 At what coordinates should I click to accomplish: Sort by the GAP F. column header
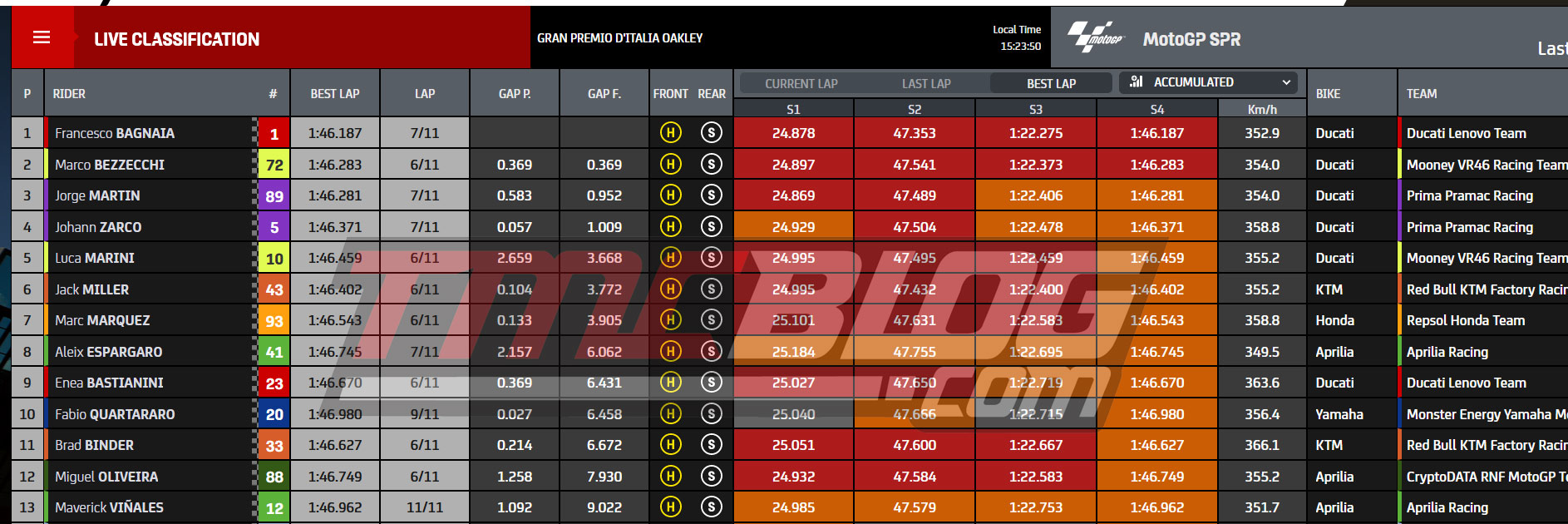pos(604,94)
